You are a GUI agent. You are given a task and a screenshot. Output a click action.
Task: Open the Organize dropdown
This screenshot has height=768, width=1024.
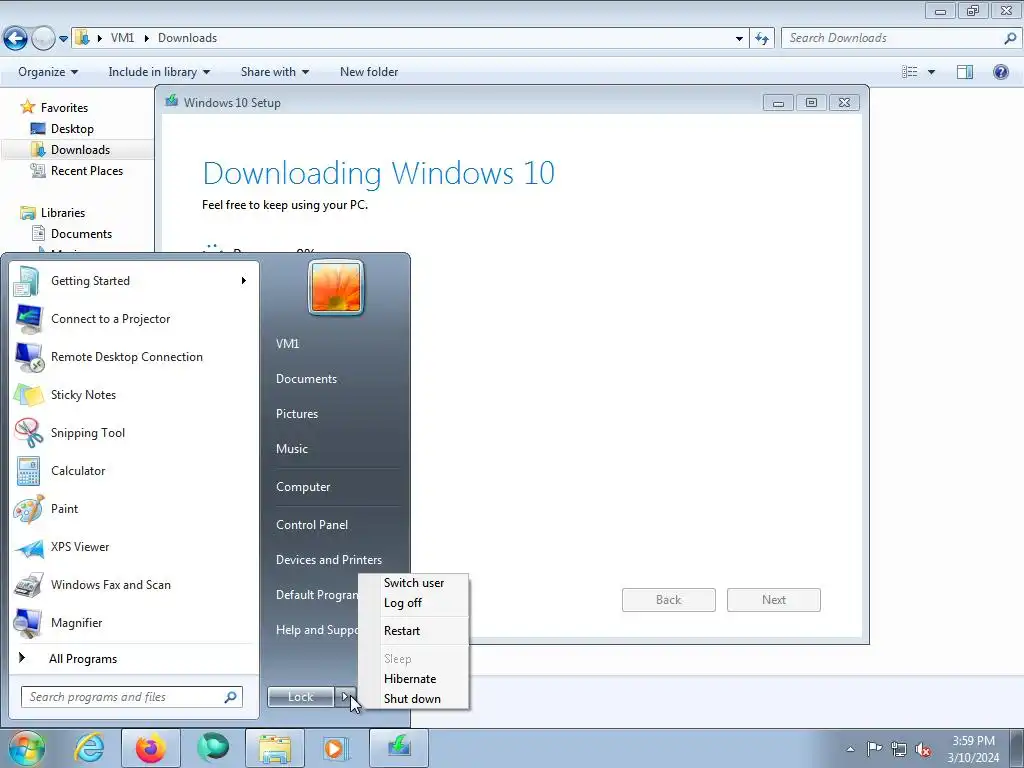tap(48, 72)
